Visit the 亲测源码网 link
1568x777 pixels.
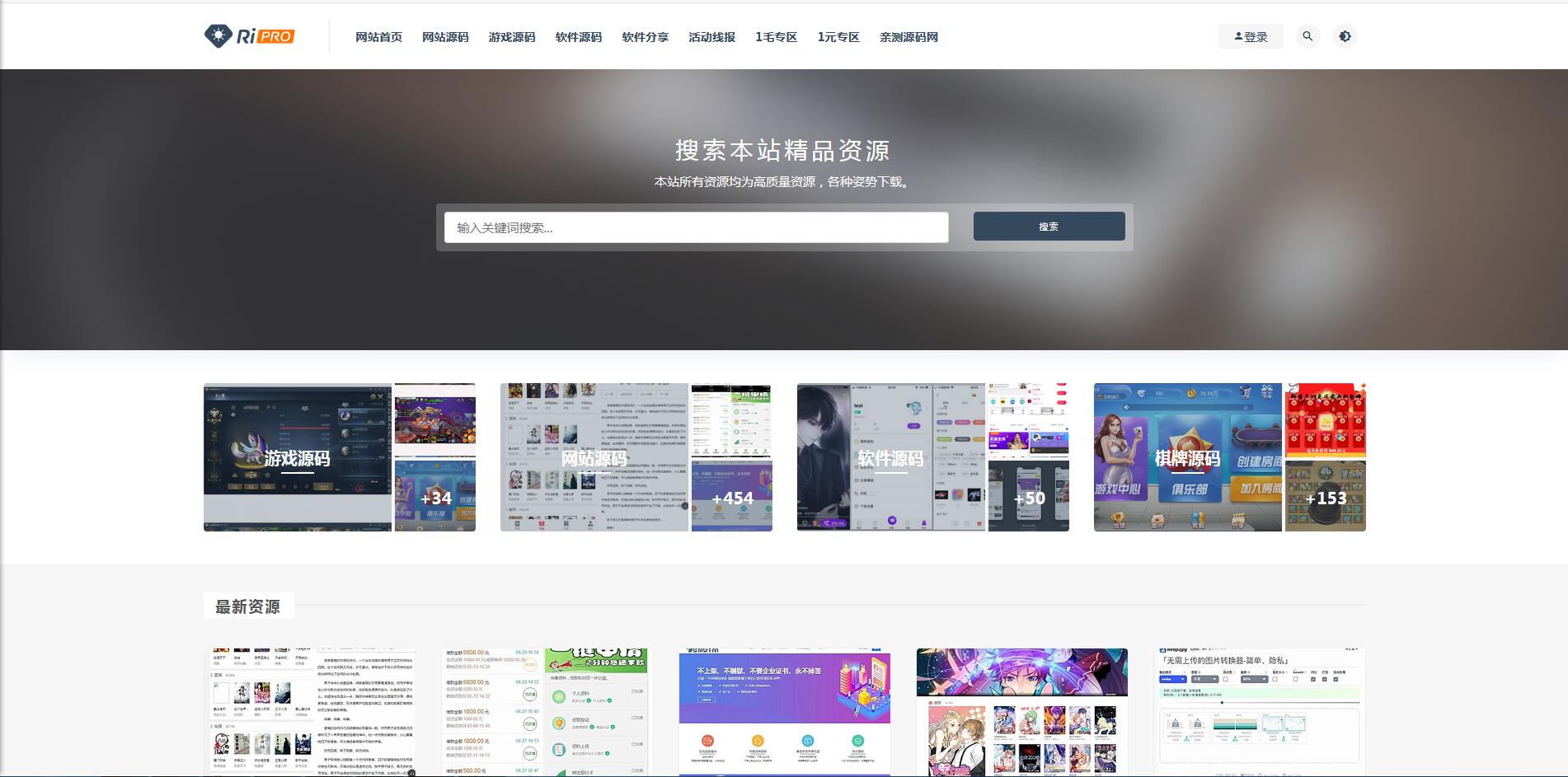coord(908,37)
